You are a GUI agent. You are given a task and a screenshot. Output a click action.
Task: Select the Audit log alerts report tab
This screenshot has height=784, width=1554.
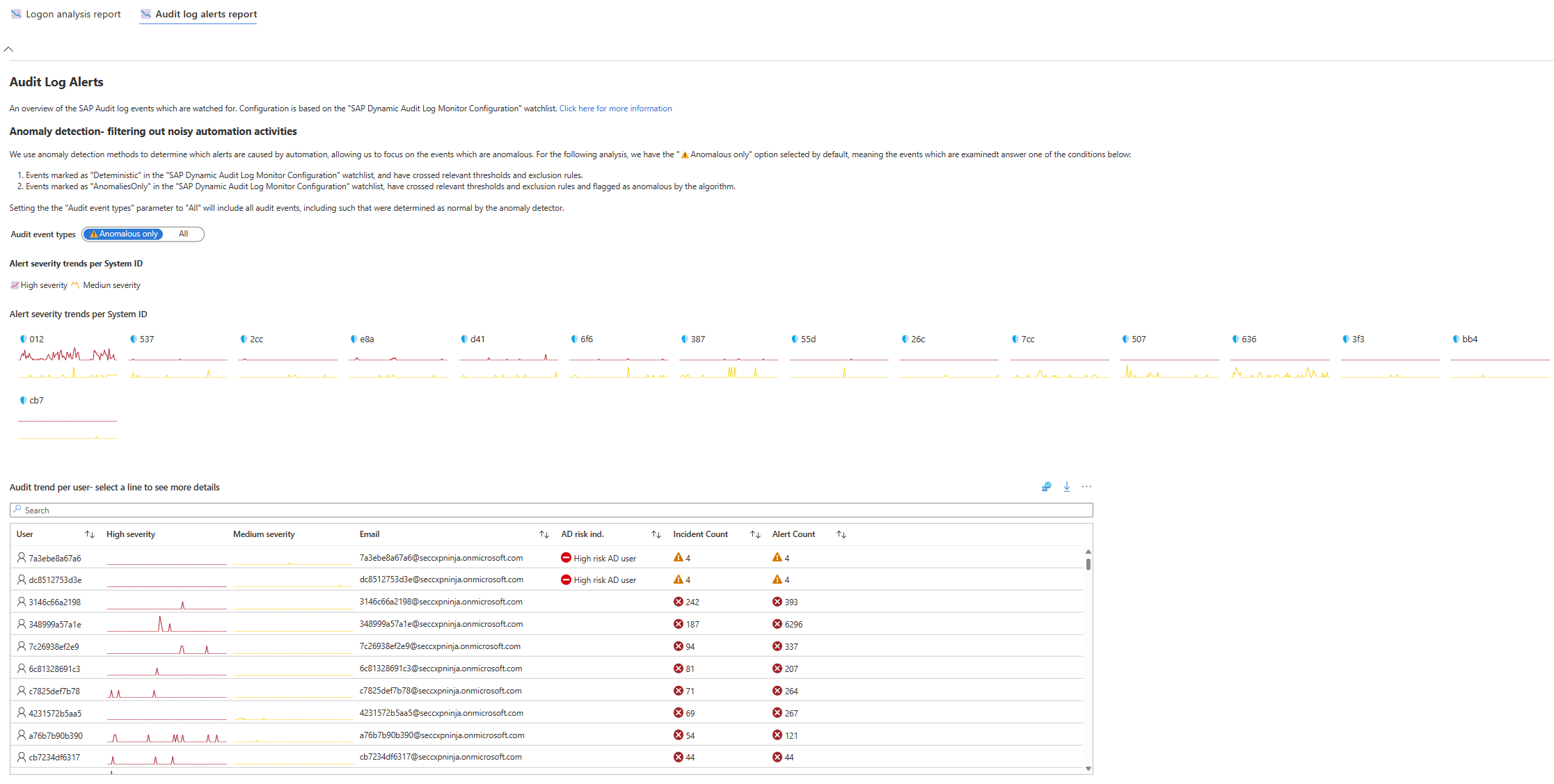click(x=198, y=14)
